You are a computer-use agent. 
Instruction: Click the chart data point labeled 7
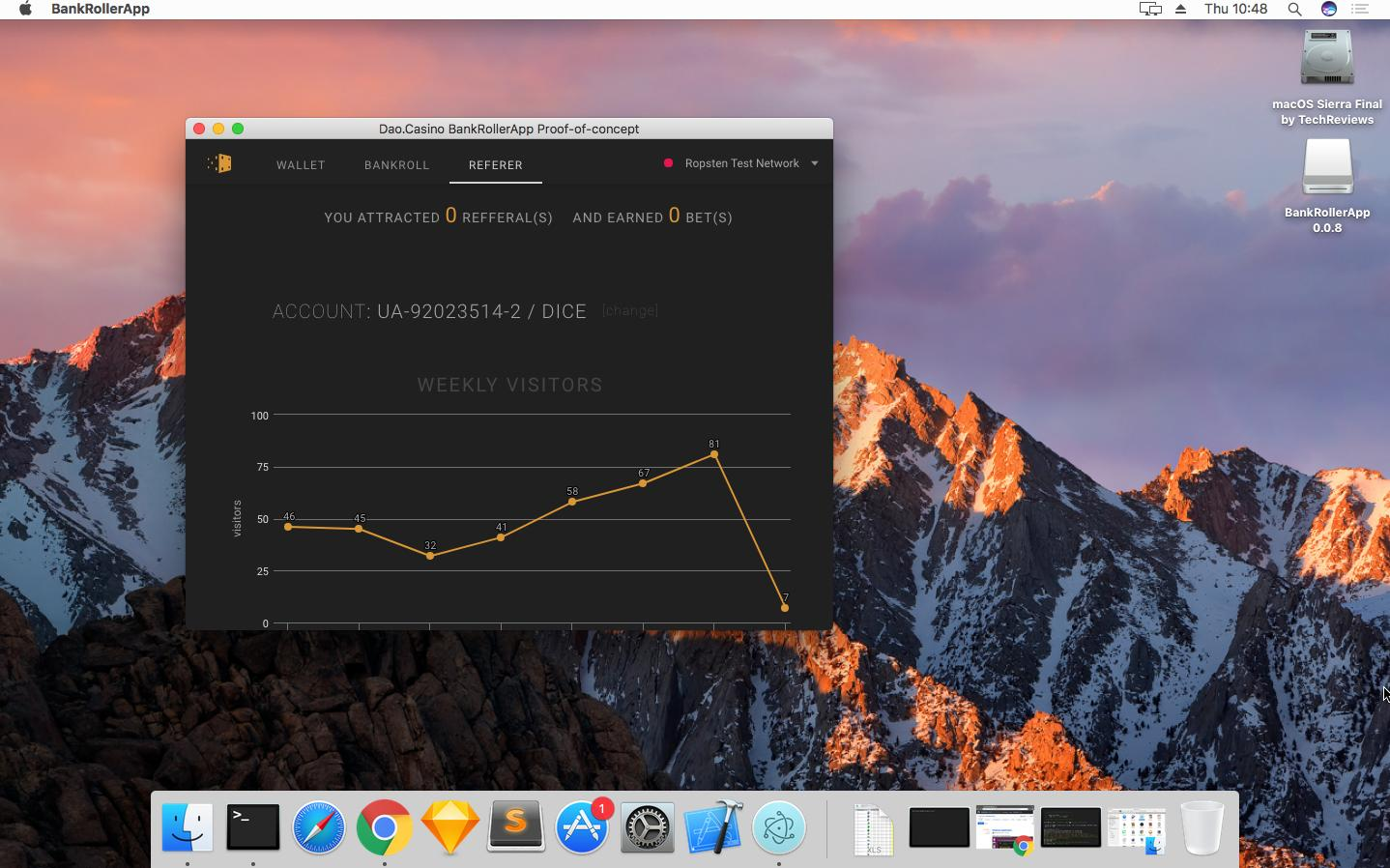tap(785, 608)
